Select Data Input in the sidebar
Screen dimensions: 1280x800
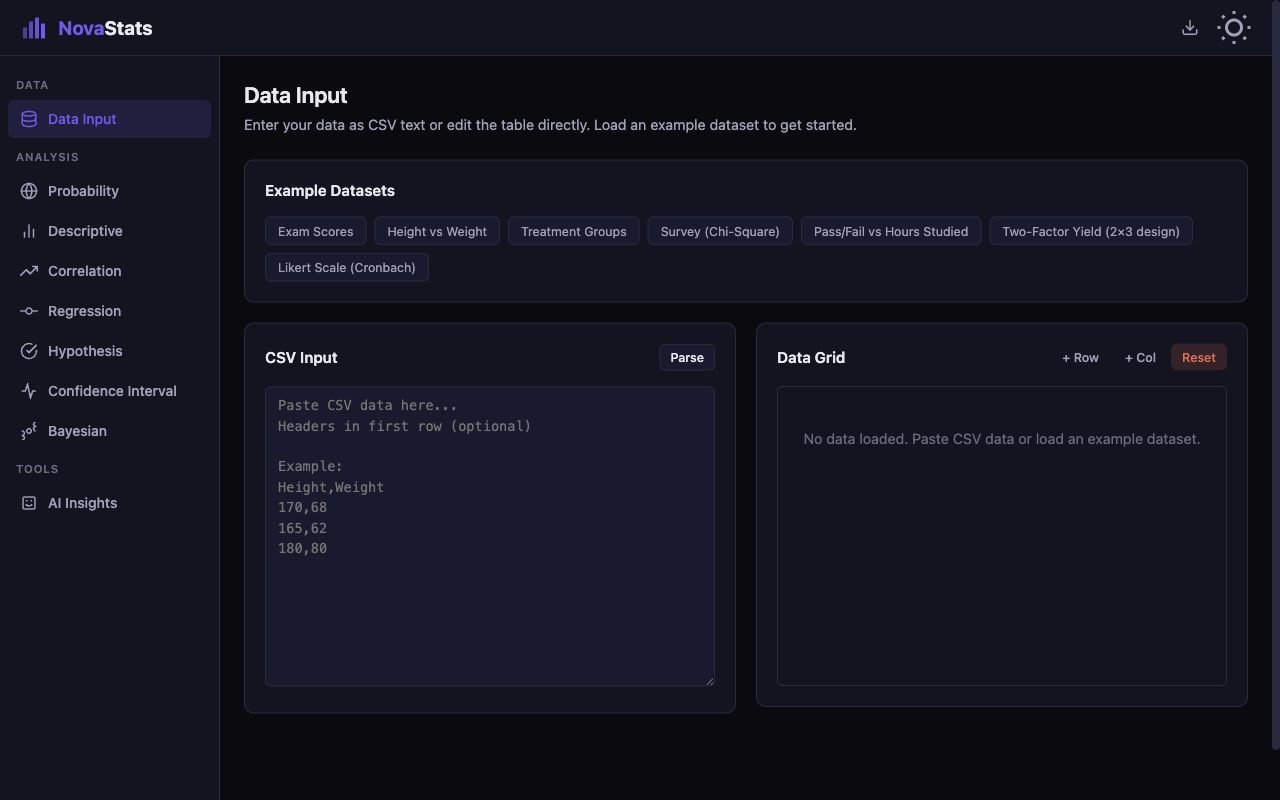coord(109,119)
